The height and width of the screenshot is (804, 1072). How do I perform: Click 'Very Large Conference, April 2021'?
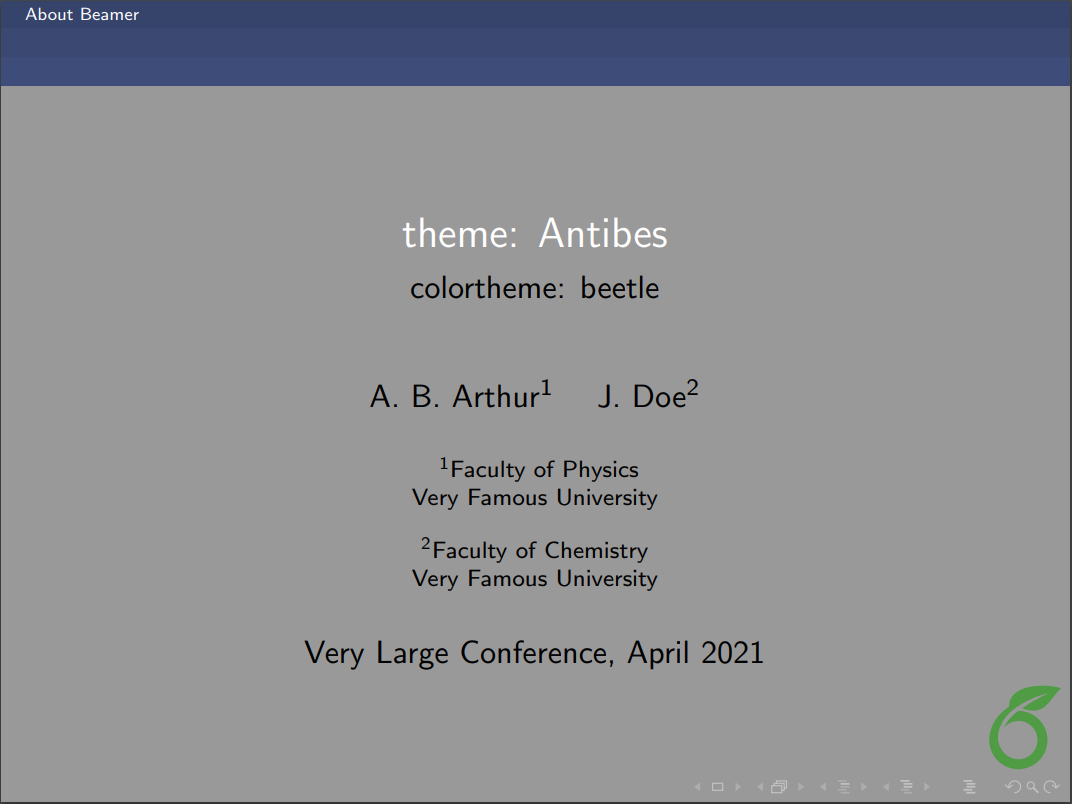533,652
